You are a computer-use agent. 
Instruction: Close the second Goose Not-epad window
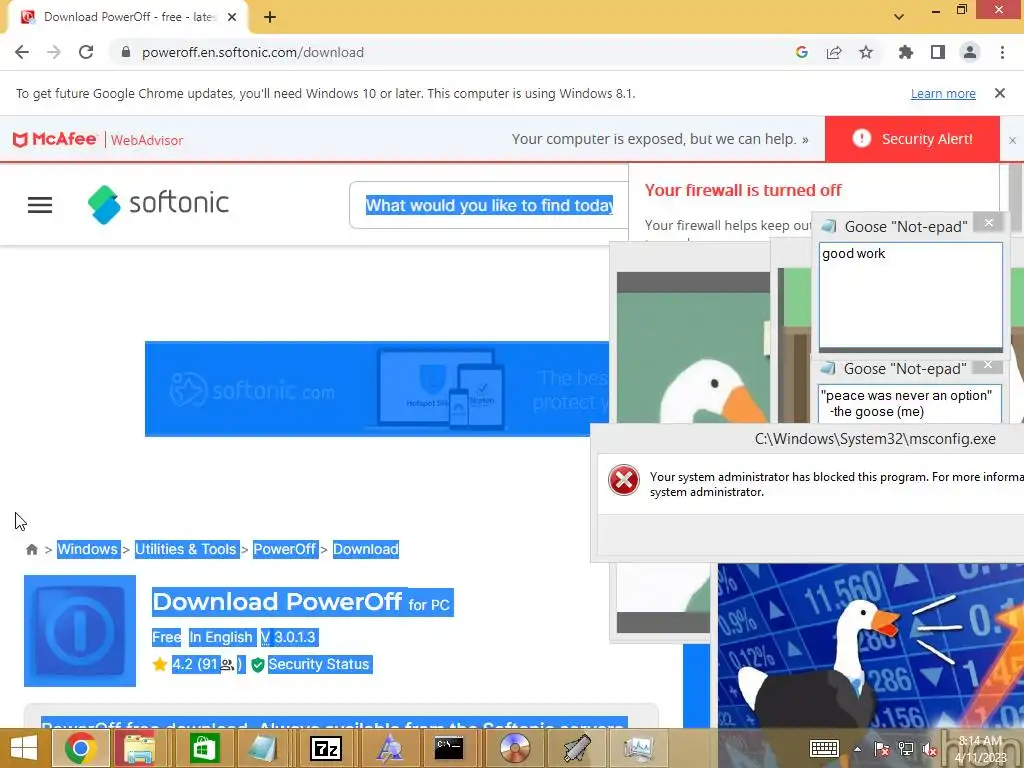987,365
